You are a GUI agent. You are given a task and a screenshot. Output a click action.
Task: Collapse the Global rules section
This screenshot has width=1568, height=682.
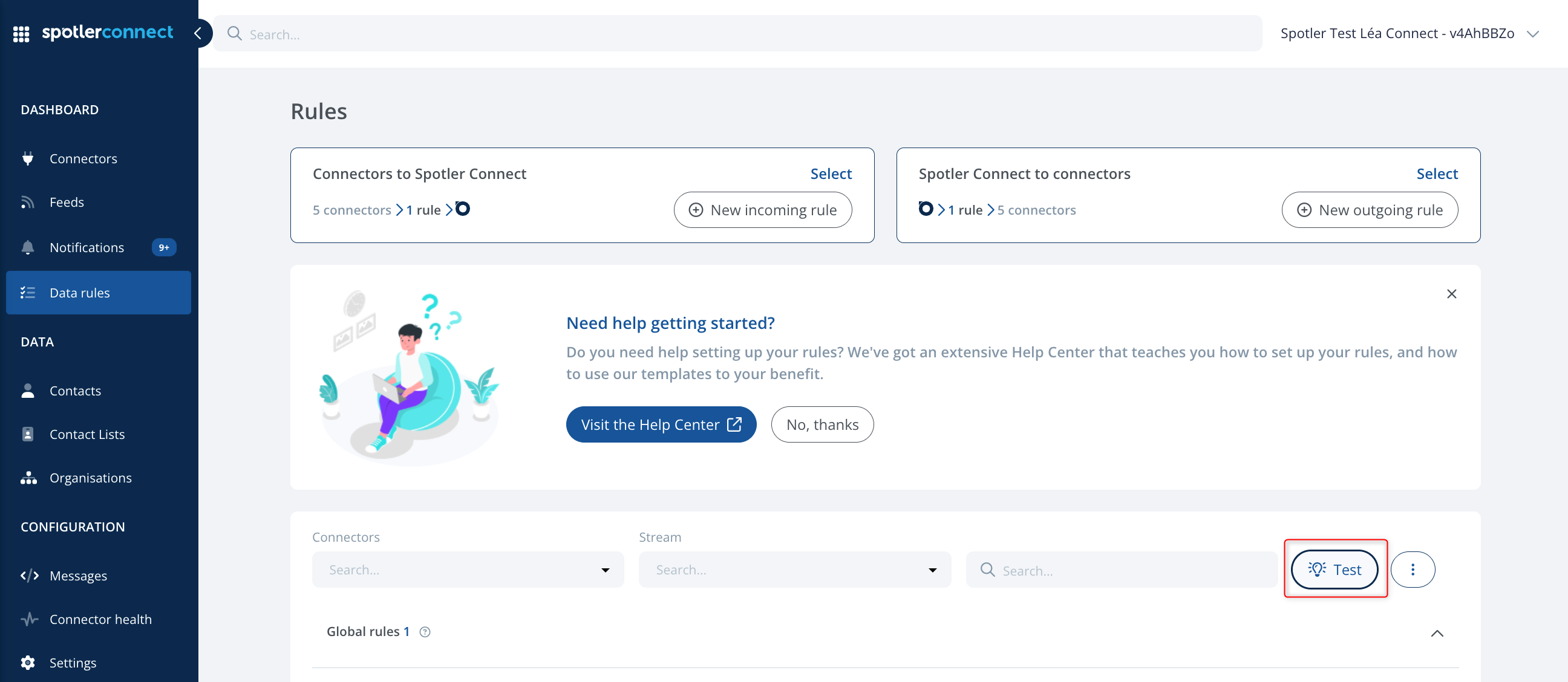pos(1437,634)
